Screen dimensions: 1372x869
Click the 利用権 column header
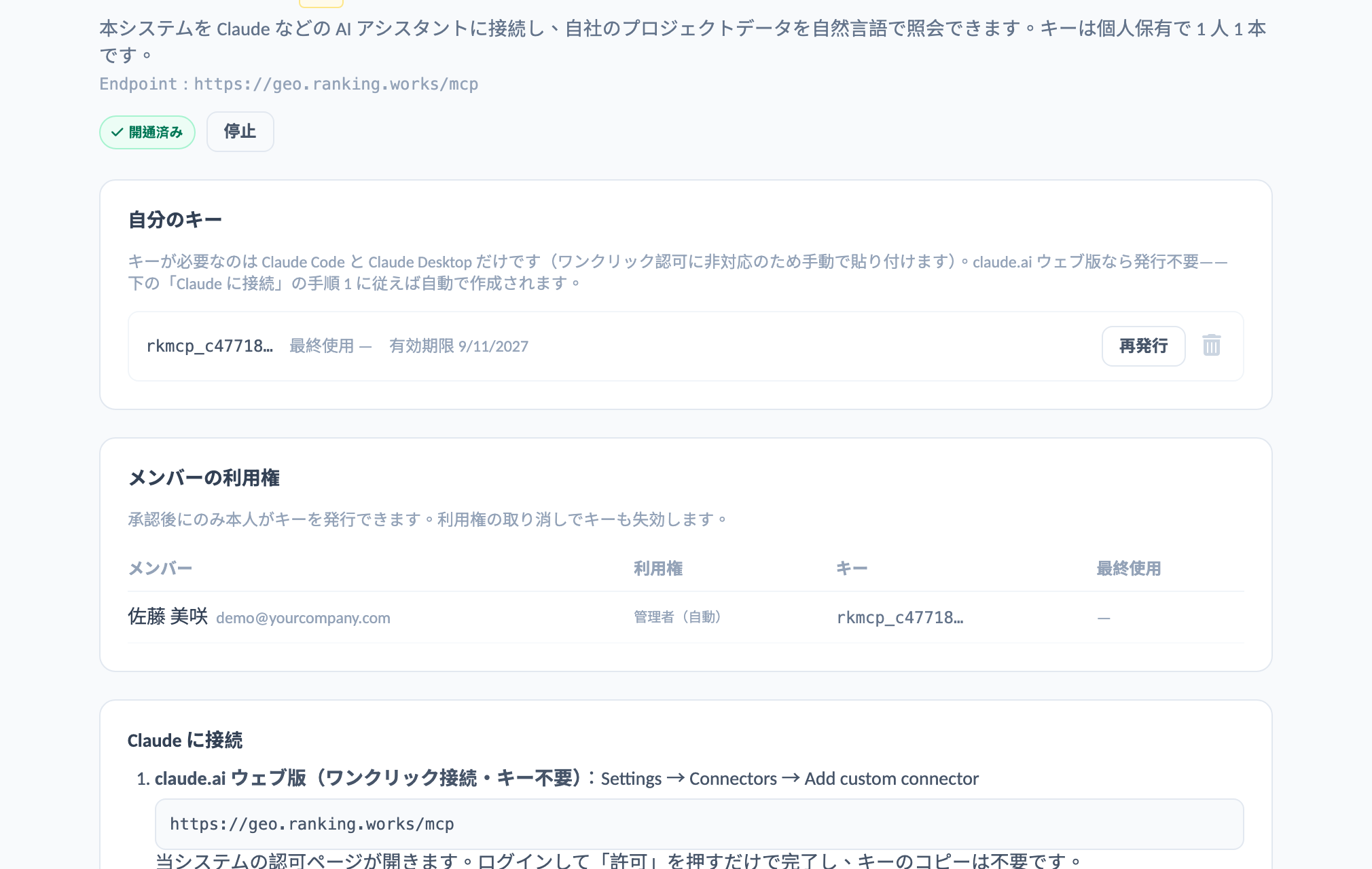658,569
